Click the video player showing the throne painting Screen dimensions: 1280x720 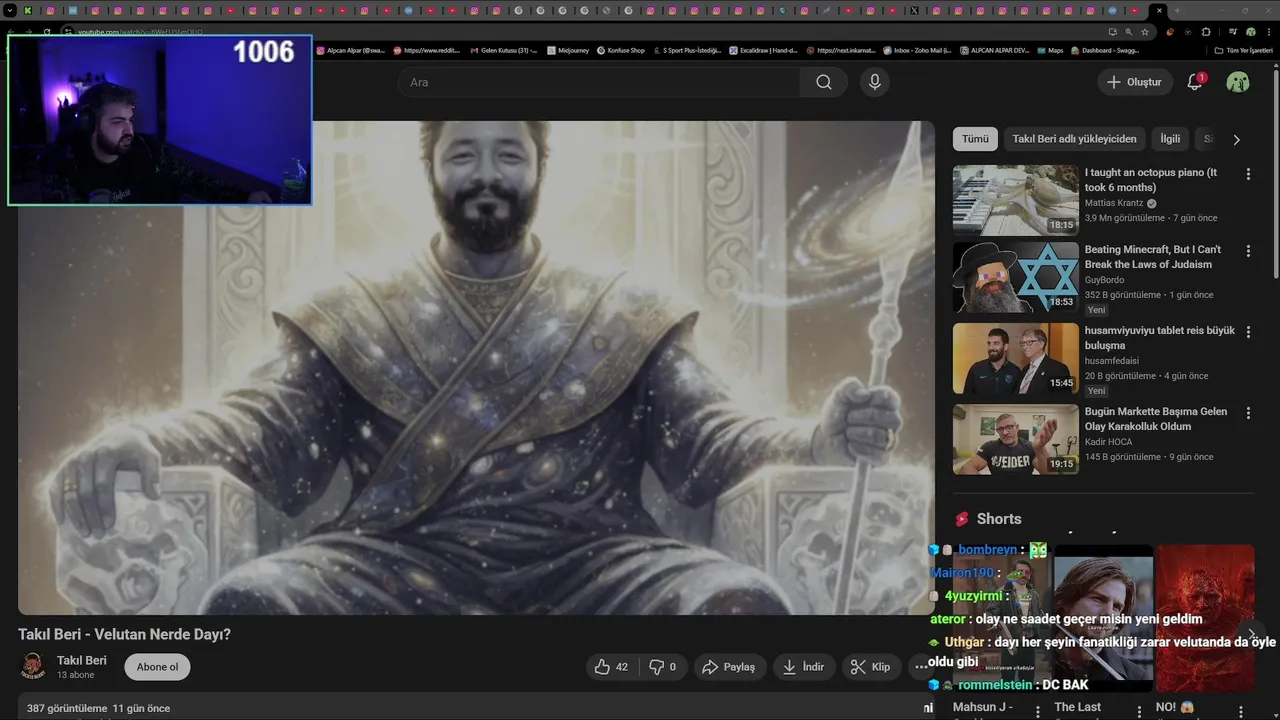tap(476, 367)
